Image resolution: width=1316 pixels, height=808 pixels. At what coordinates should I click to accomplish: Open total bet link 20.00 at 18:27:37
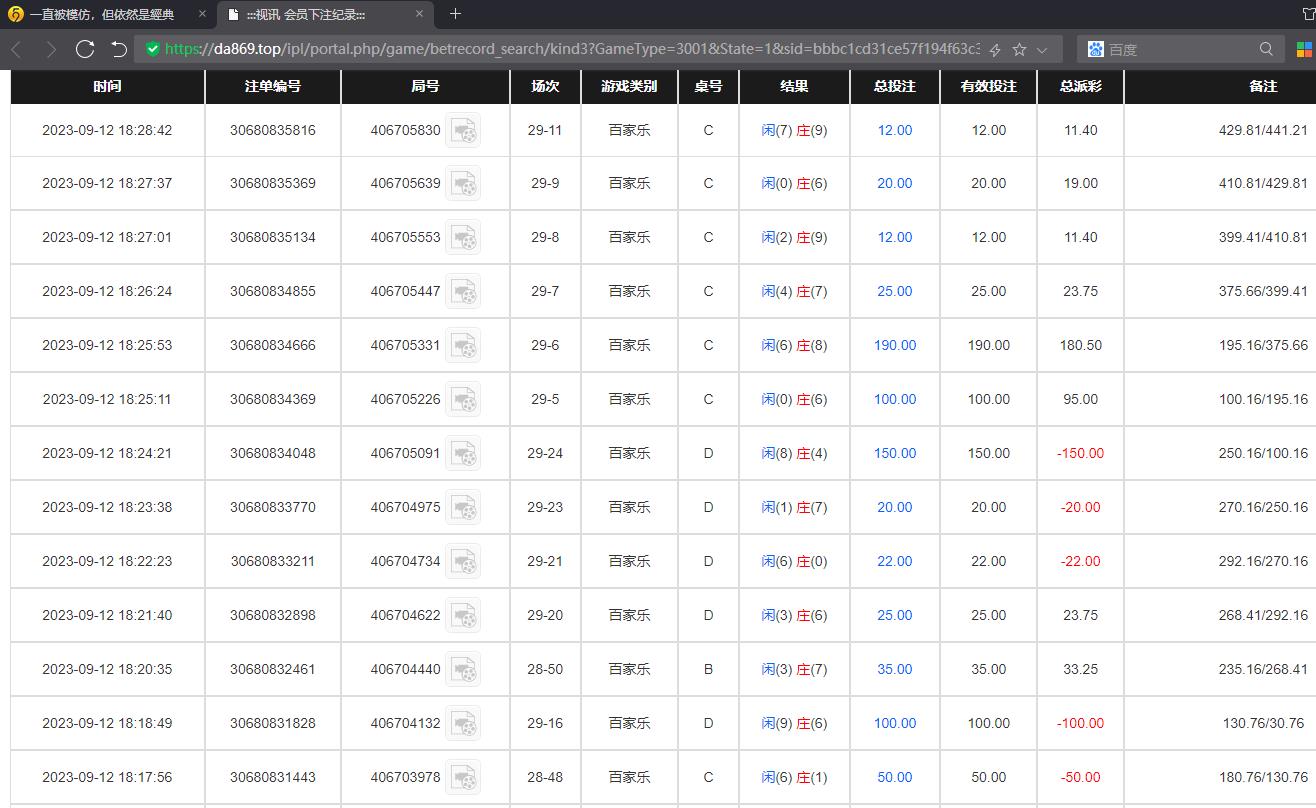pyautogui.click(x=895, y=184)
